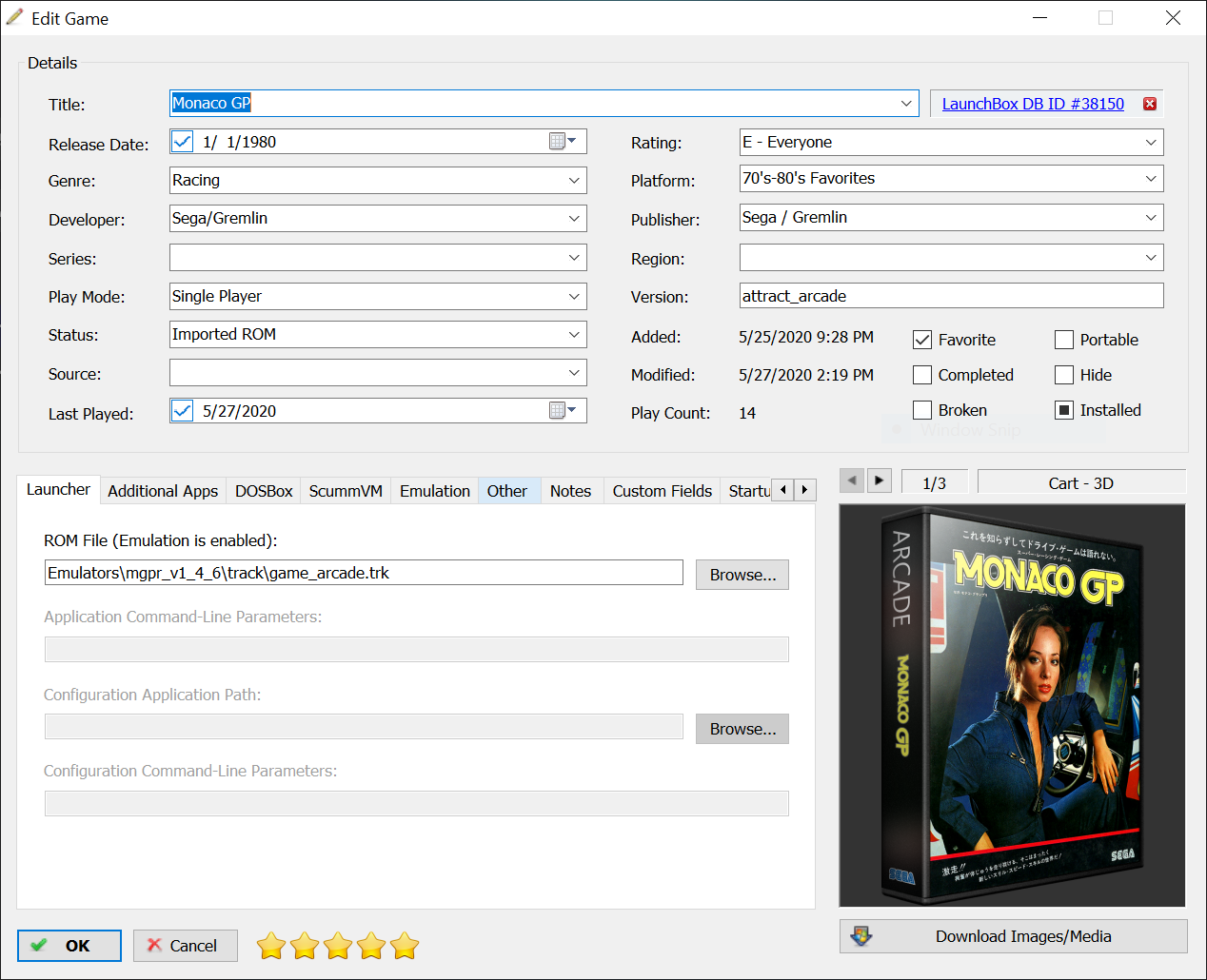Image resolution: width=1207 pixels, height=980 pixels.
Task: Confirm changes with the OK button
Action: point(69,946)
